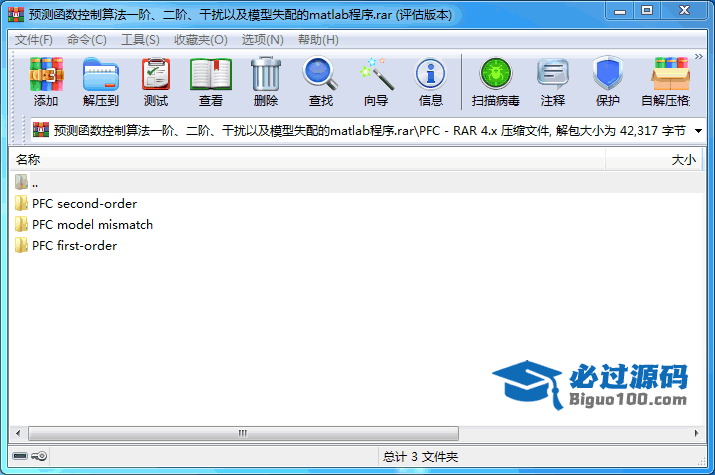Open the Commands (命令) menu
The image size is (715, 475).
(87, 40)
